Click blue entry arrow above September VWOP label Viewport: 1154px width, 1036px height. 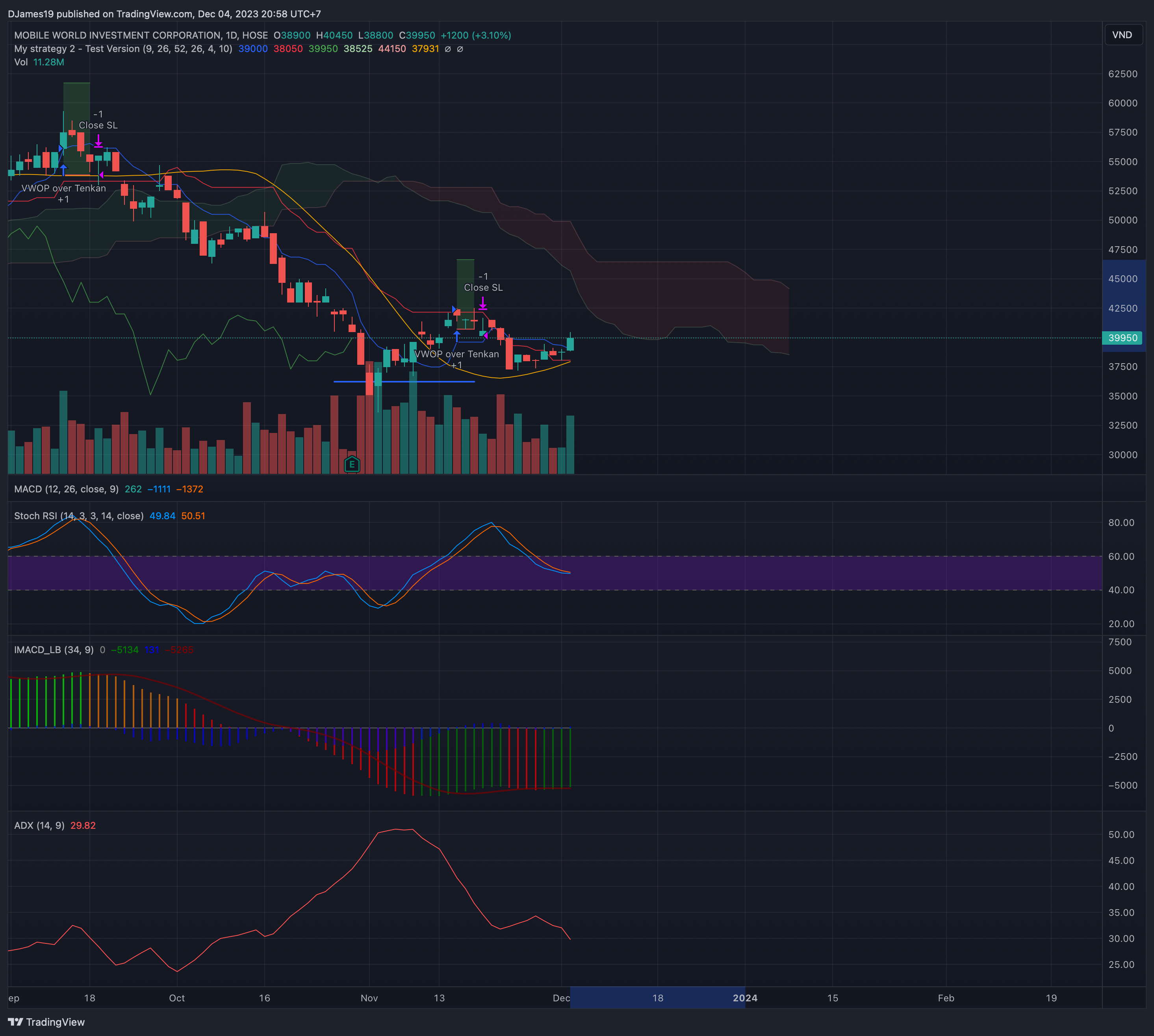pos(64,170)
